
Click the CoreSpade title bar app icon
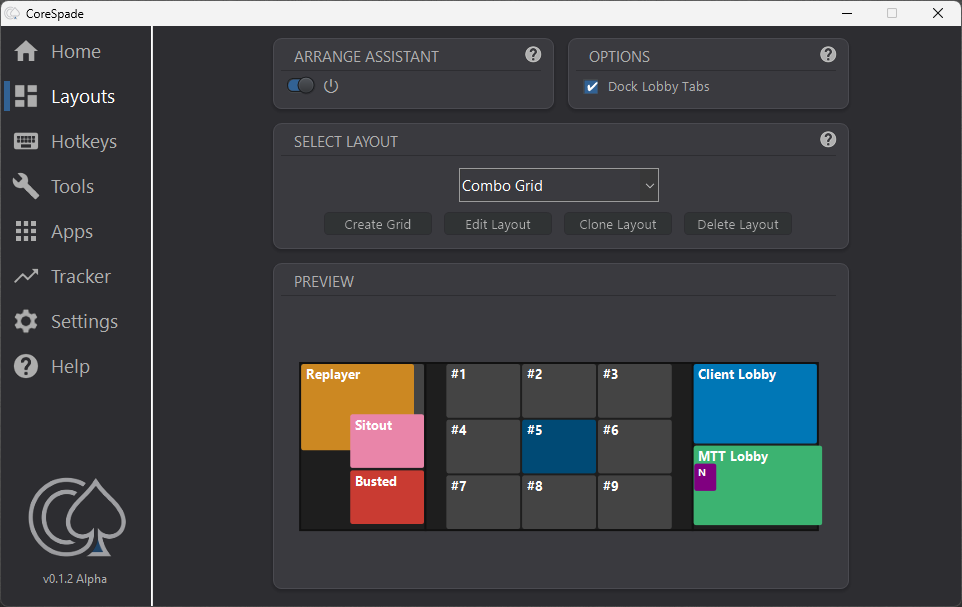[12, 13]
